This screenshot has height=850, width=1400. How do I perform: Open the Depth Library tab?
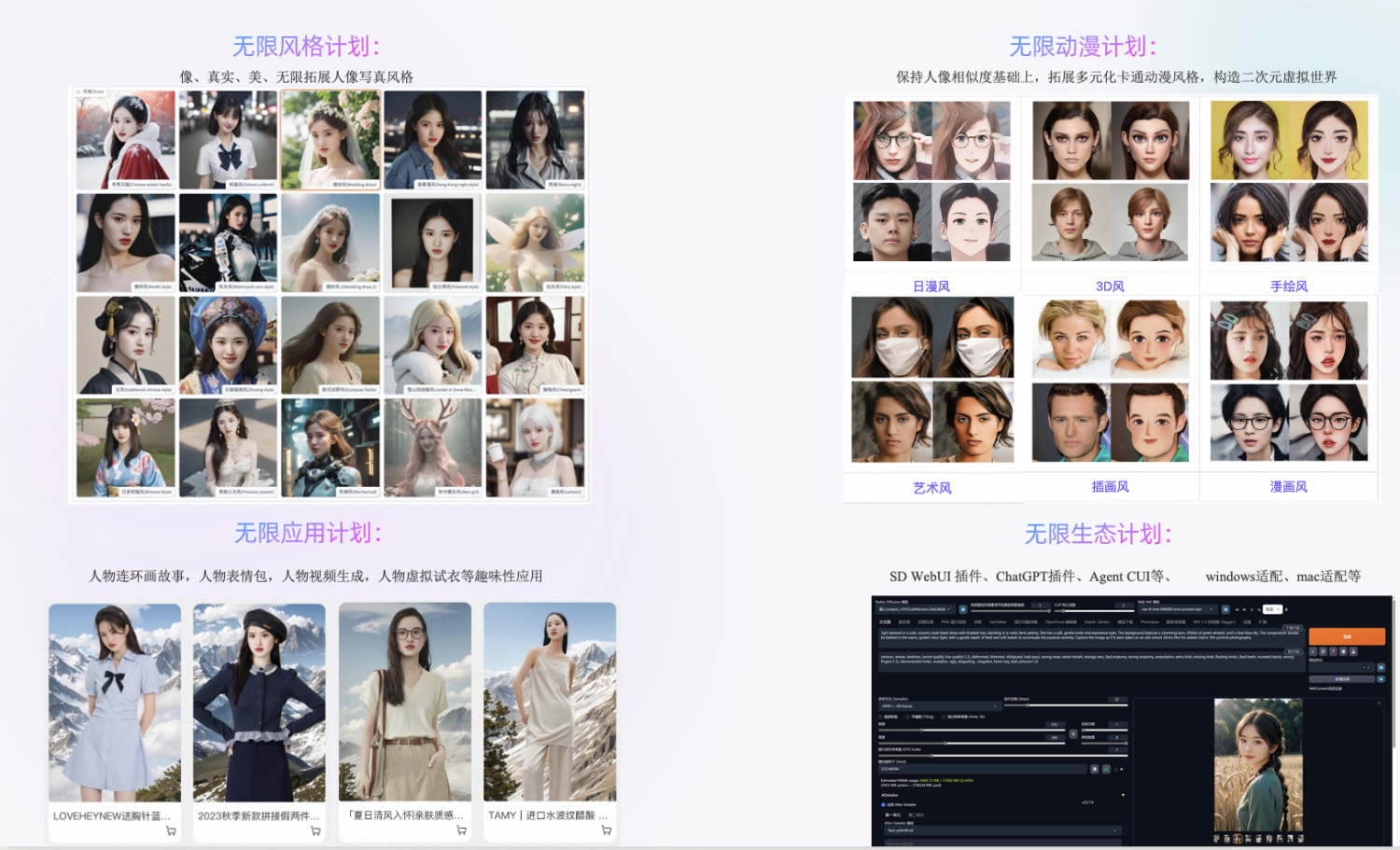click(1097, 622)
